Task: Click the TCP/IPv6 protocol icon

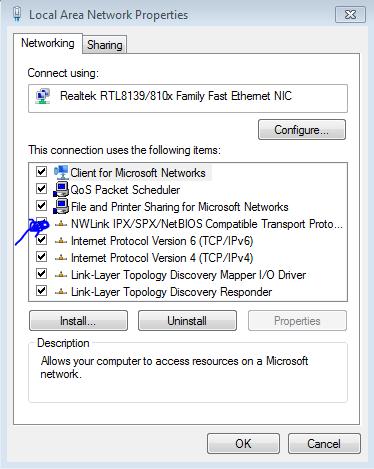Action: tap(61, 241)
